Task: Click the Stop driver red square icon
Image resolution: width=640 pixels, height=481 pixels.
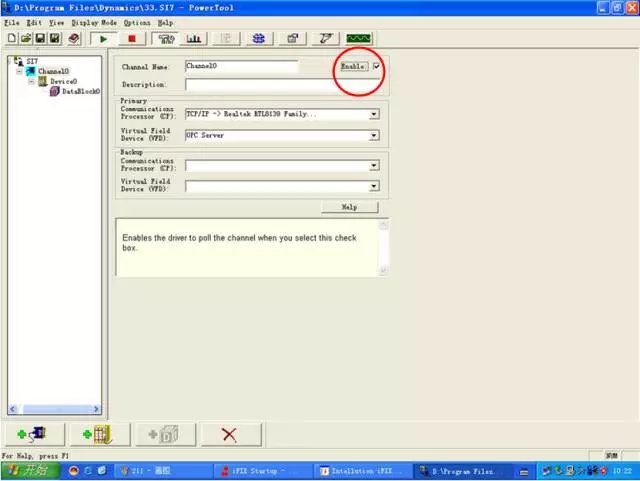Action: point(133,38)
